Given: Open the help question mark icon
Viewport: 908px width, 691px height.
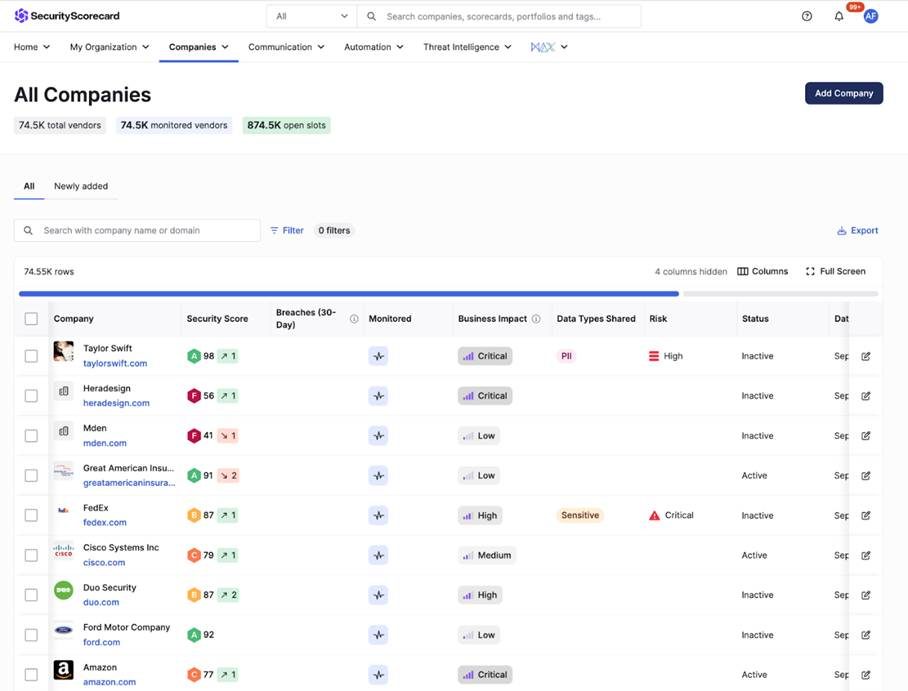Looking at the screenshot, I should click(807, 16).
